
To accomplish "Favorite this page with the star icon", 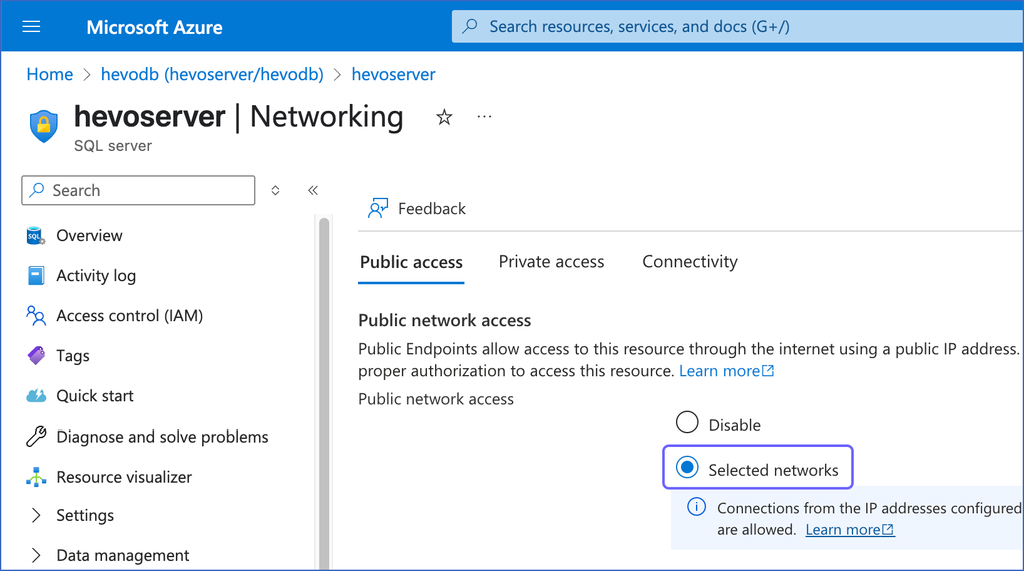I will 444,118.
